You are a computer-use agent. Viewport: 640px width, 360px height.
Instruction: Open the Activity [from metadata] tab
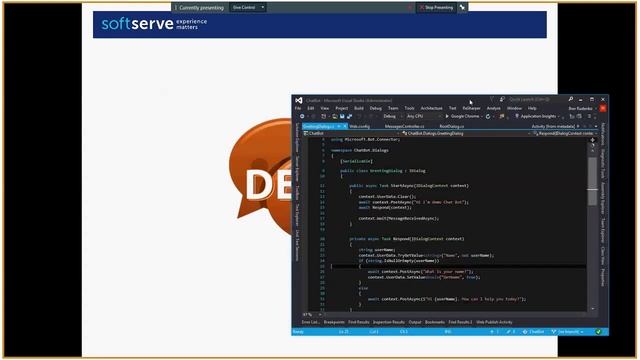553,127
